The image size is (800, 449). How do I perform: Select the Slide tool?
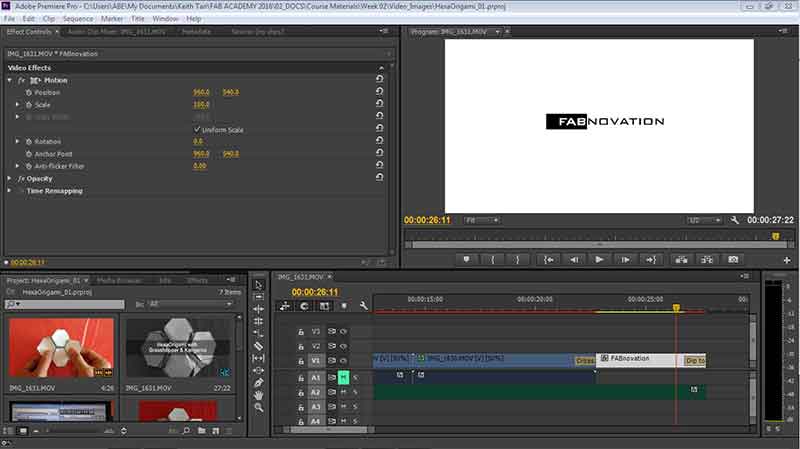click(259, 370)
